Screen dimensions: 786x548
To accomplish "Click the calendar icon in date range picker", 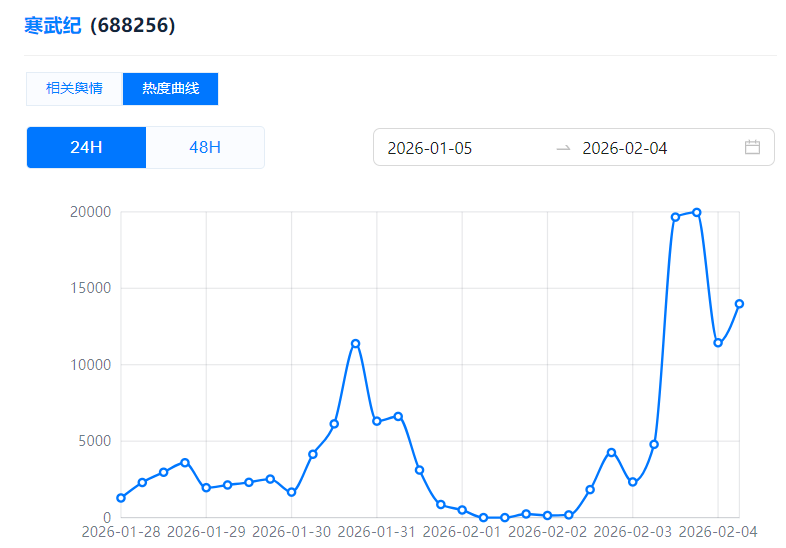I will click(x=752, y=148).
